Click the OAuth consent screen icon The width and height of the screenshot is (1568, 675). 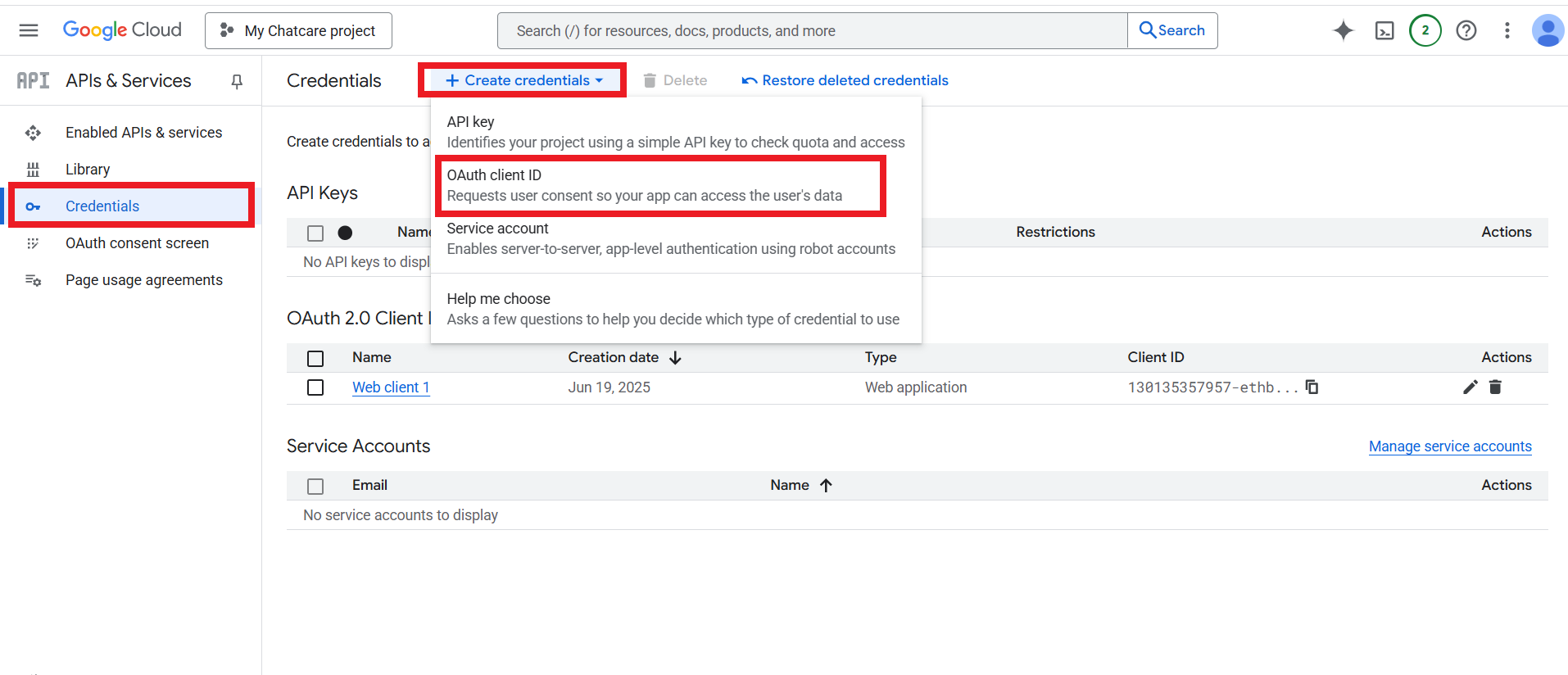point(33,243)
